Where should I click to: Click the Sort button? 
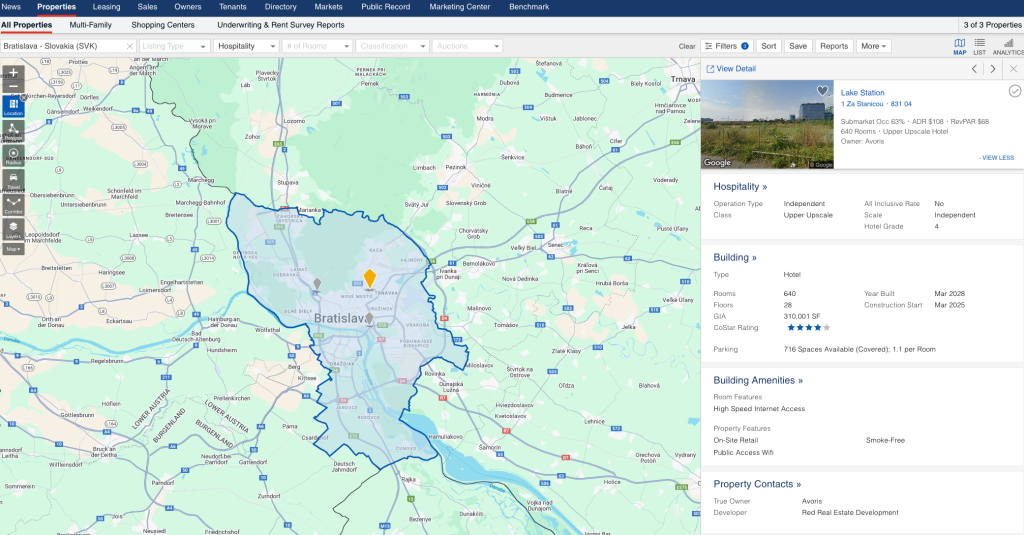point(769,46)
